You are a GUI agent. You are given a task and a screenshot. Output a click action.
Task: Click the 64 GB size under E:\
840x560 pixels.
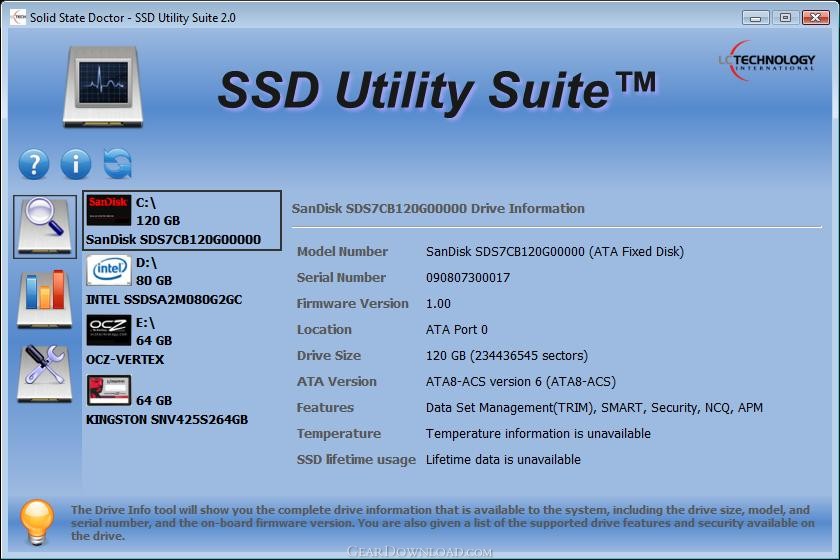pyautogui.click(x=154, y=341)
